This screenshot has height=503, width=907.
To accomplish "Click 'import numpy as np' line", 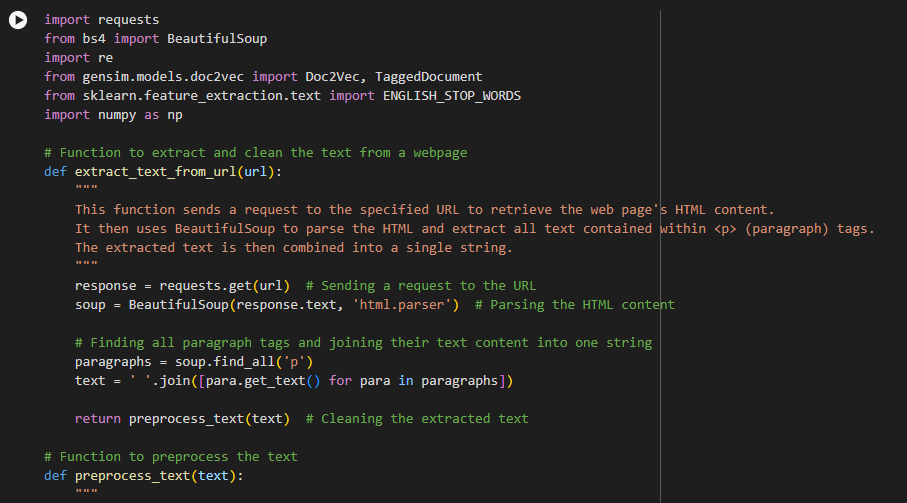I will (x=113, y=115).
